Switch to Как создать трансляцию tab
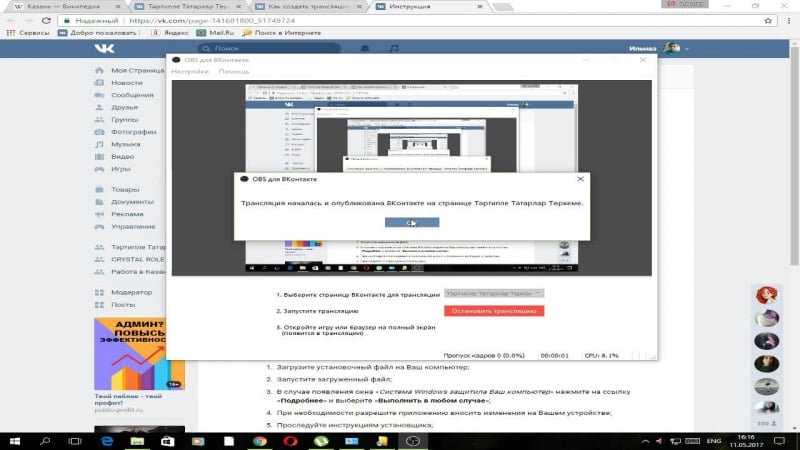The image size is (800, 450). (x=308, y=7)
